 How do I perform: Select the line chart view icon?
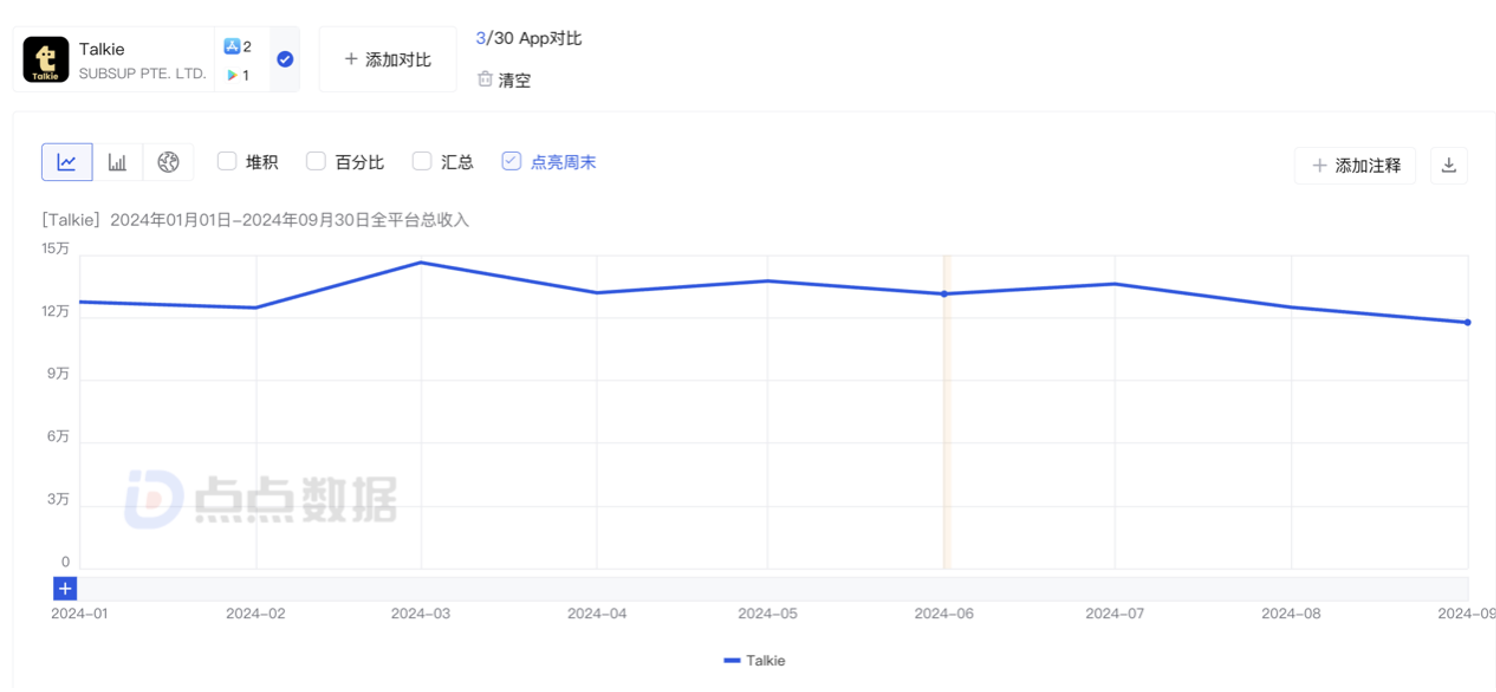(x=67, y=162)
